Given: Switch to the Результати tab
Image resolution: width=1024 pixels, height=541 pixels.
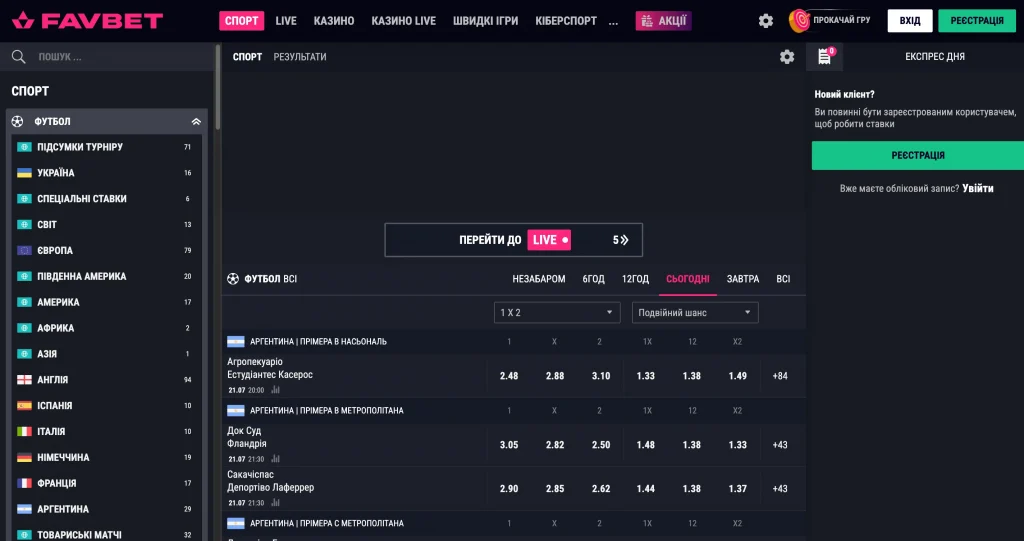Looking at the screenshot, I should point(300,57).
